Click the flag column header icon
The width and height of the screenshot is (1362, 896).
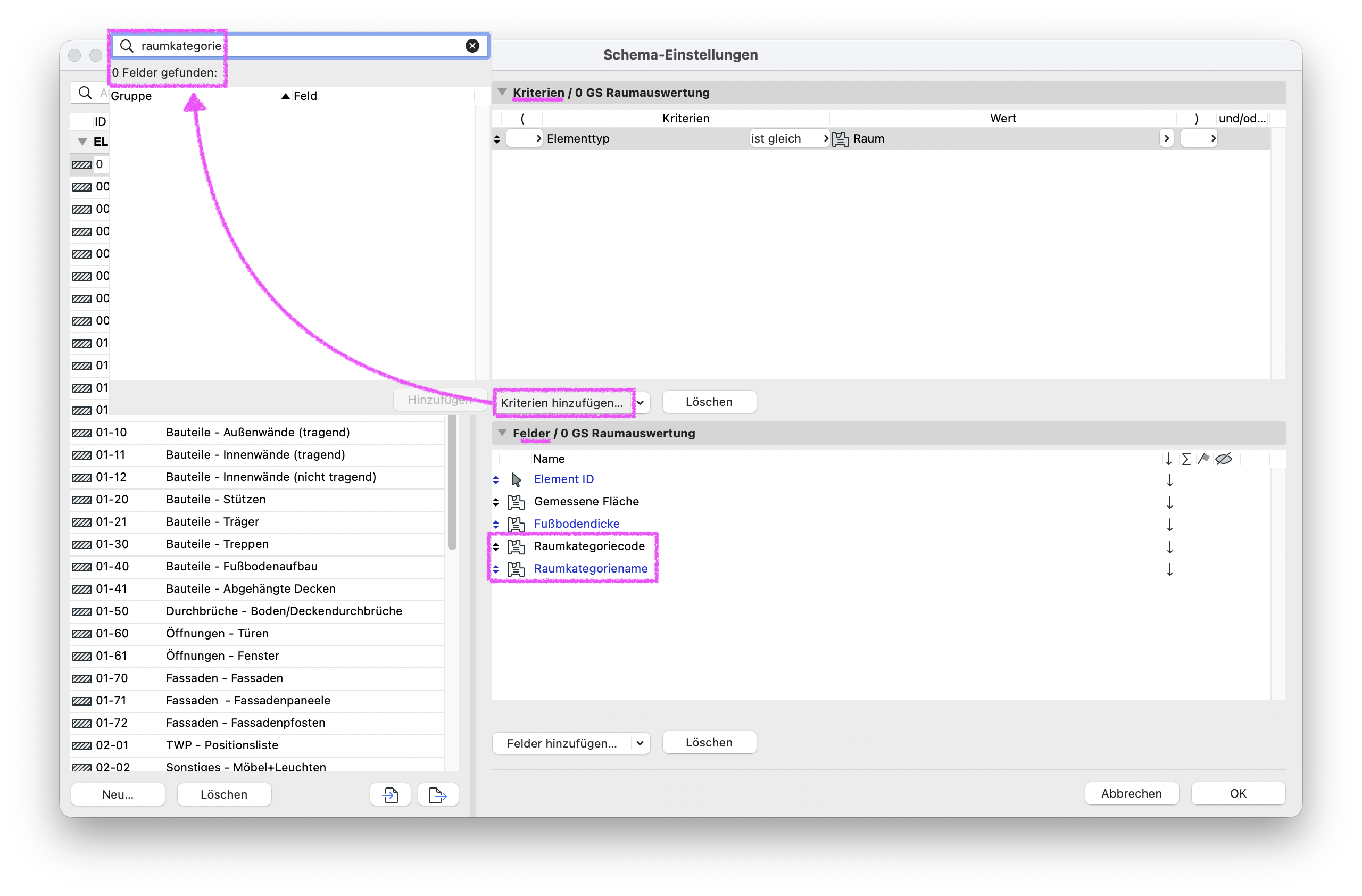[x=1203, y=458]
